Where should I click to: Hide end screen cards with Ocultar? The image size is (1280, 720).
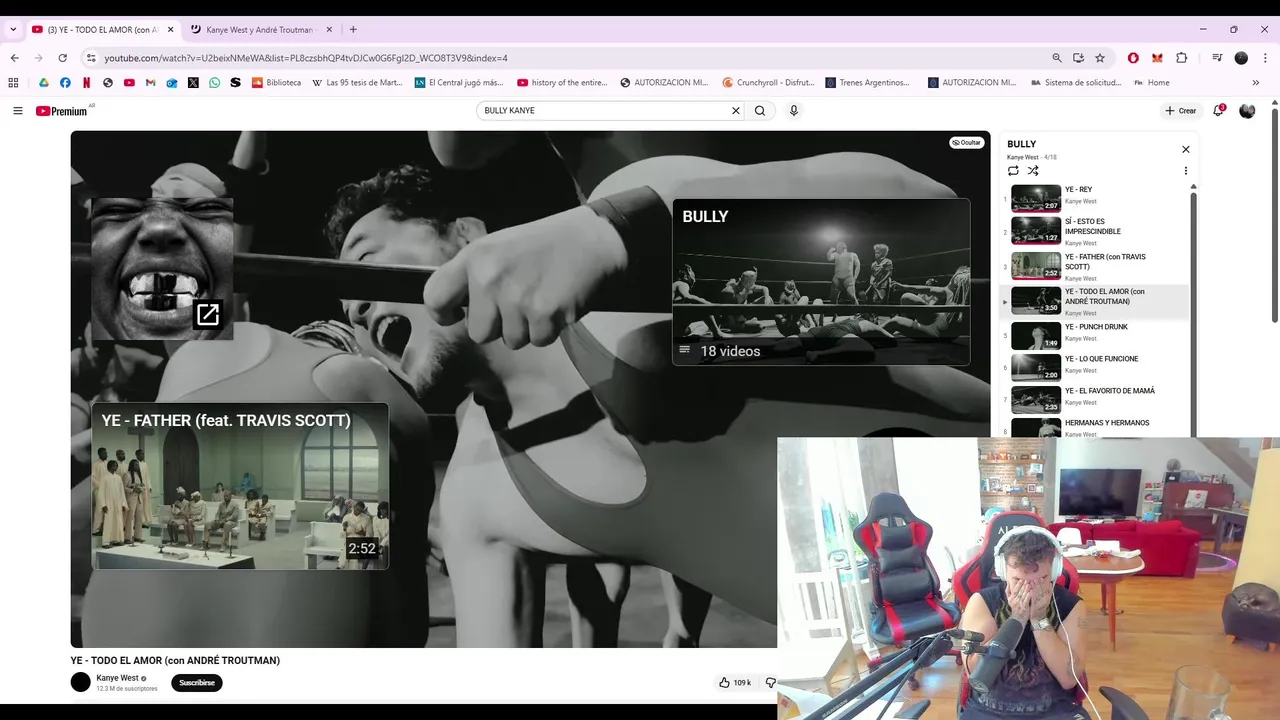point(966,143)
